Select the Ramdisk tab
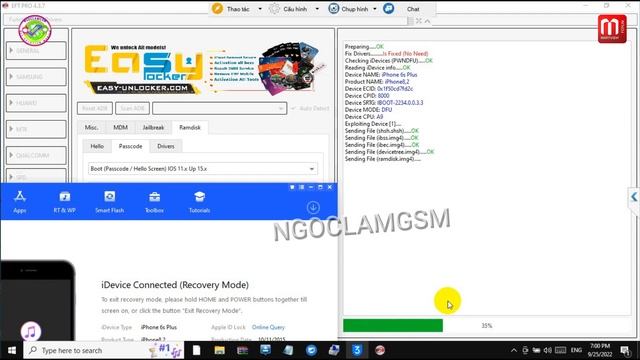 click(190, 127)
